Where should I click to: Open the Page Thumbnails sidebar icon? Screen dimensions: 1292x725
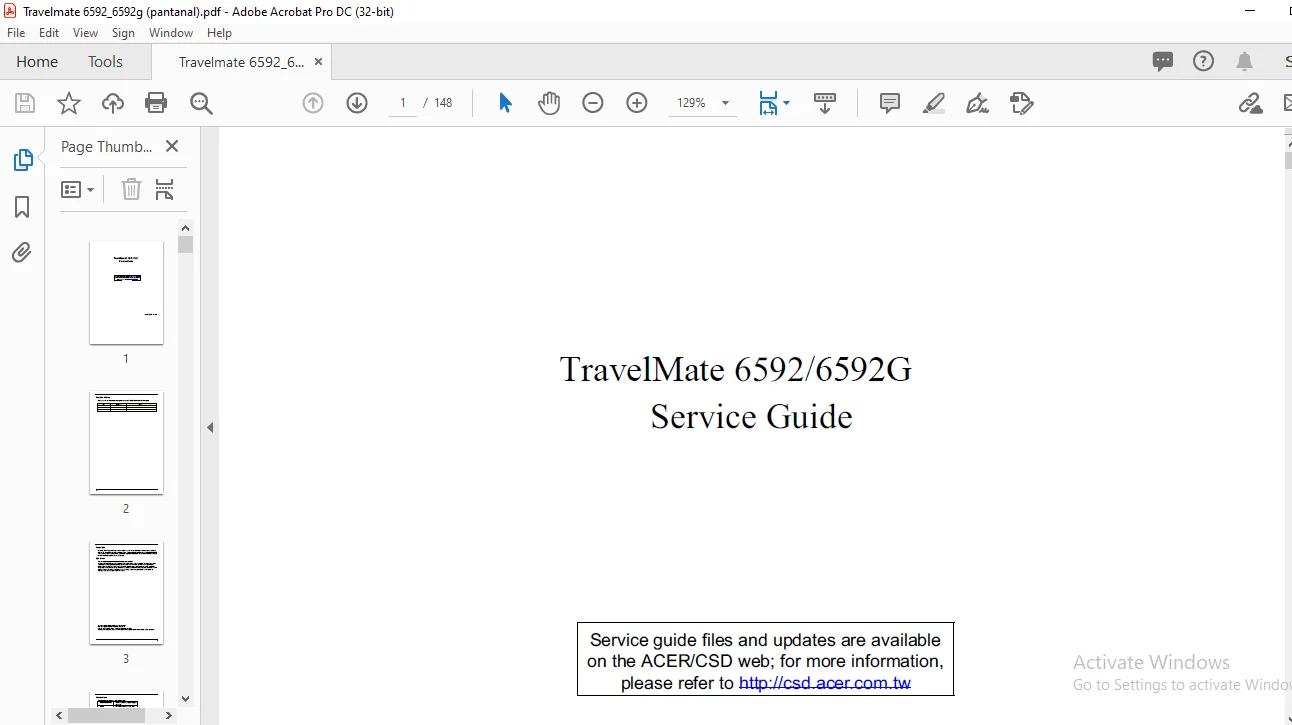tap(22, 160)
